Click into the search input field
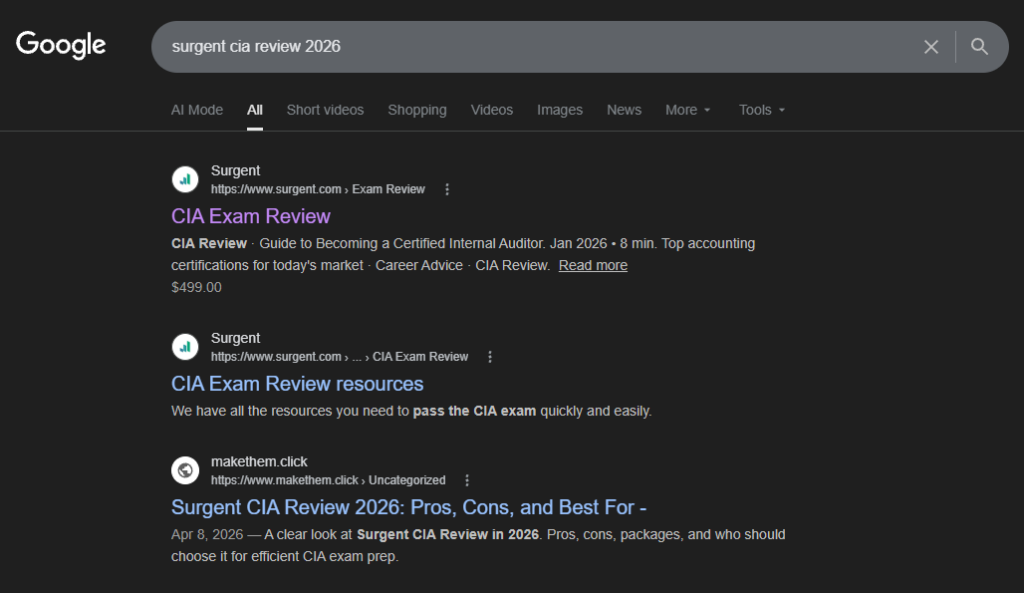 point(530,47)
